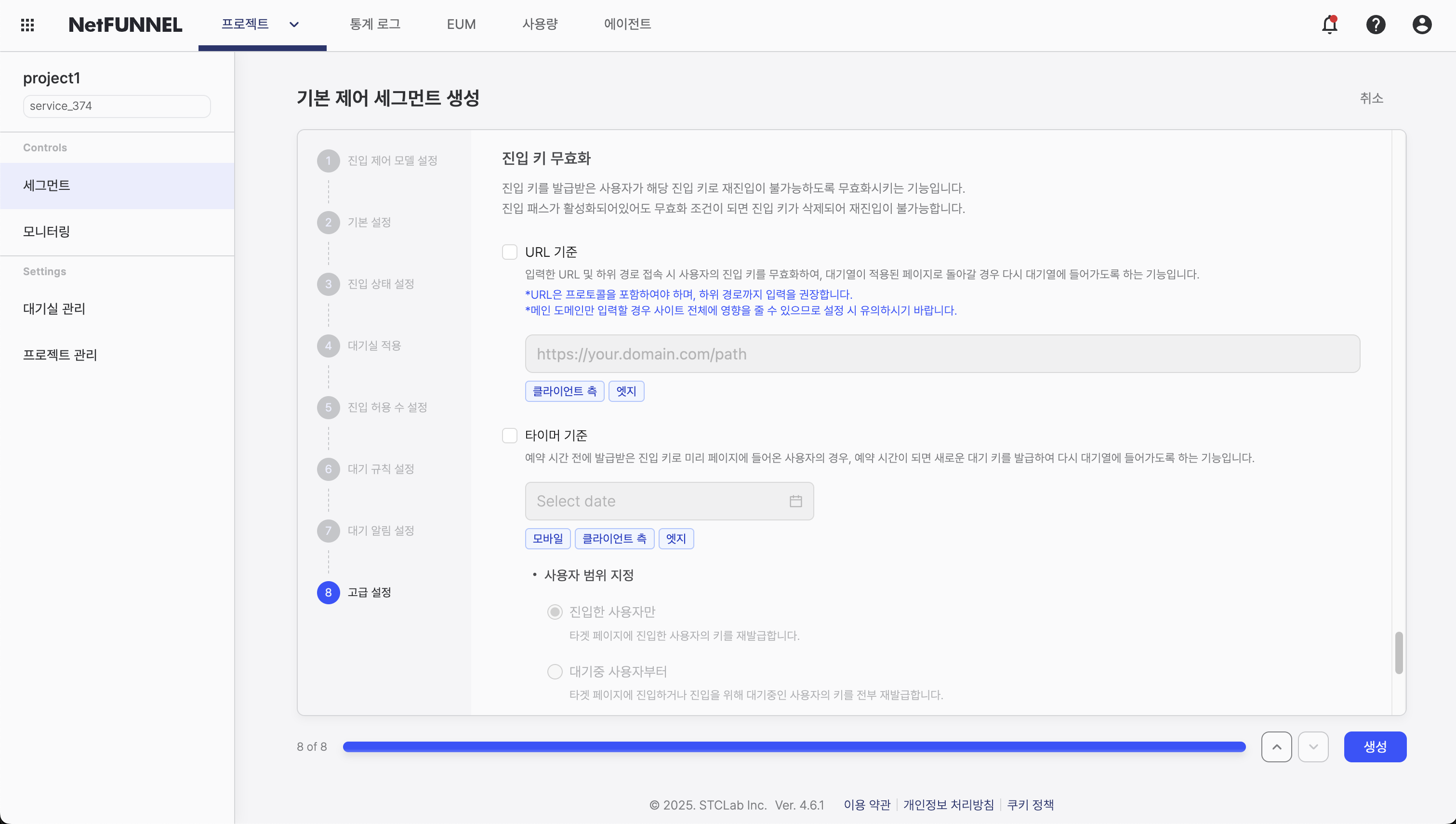Click step 2 기본 설정 circle
1456x824 pixels.
tap(329, 222)
